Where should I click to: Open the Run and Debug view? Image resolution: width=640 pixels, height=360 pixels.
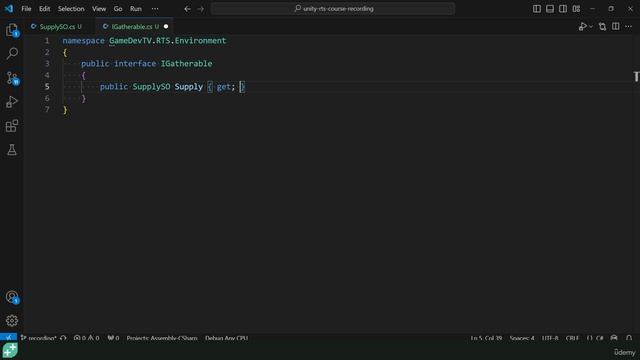[x=12, y=102]
